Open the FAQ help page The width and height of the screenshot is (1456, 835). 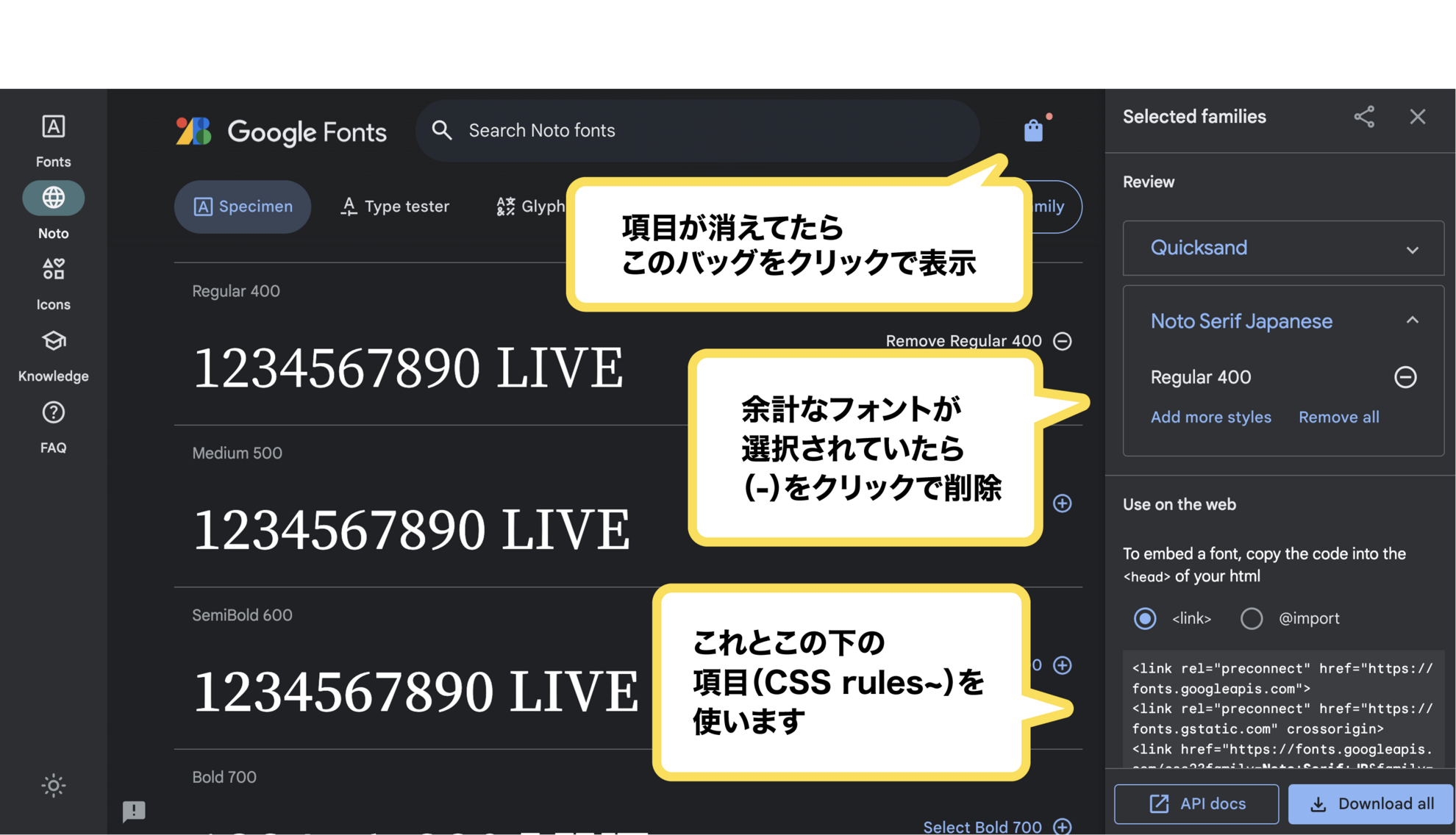click(53, 427)
